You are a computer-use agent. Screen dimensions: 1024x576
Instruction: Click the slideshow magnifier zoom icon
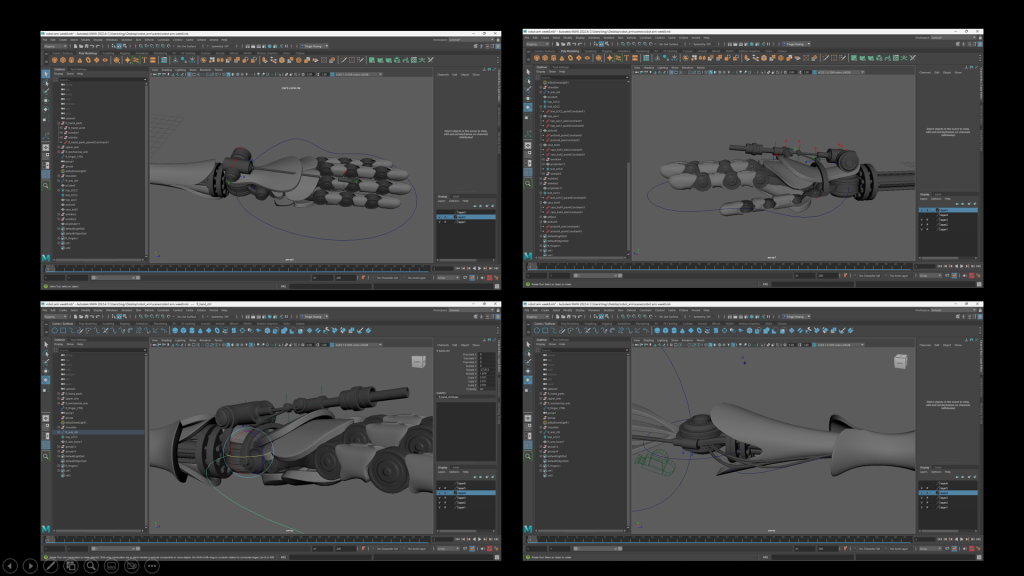(91, 566)
